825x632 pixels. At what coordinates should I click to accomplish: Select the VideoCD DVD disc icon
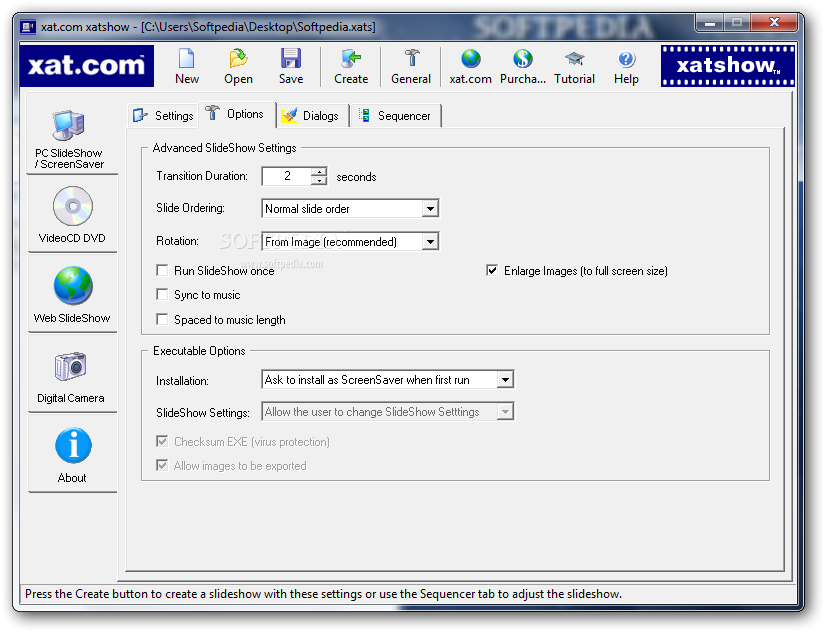(73, 206)
